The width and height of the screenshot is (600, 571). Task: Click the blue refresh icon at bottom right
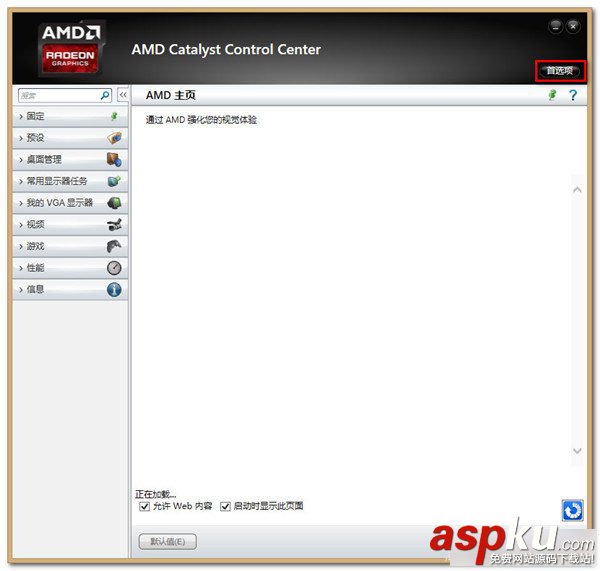[572, 510]
